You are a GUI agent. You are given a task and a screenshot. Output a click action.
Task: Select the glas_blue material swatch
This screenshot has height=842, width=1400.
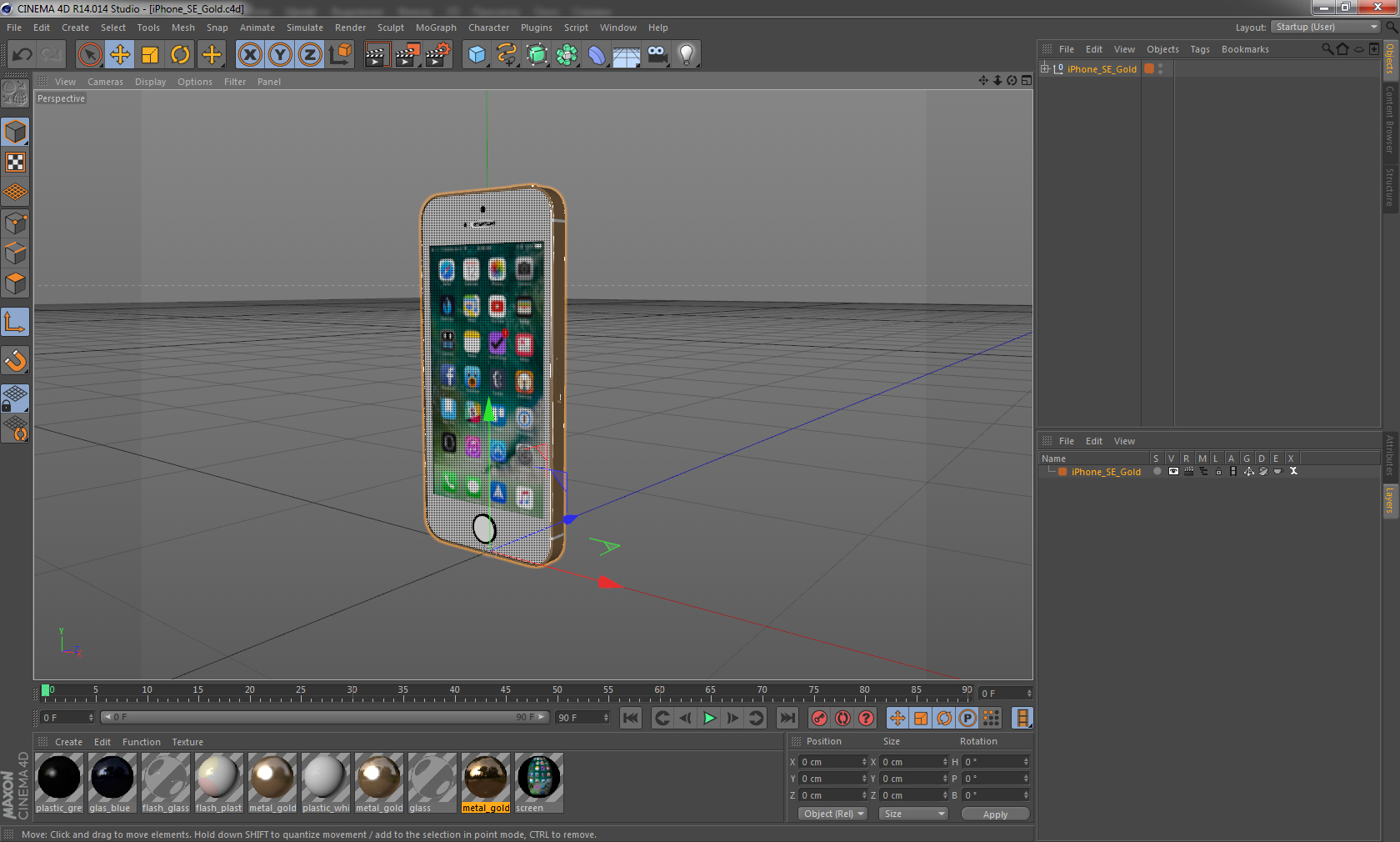tap(112, 783)
